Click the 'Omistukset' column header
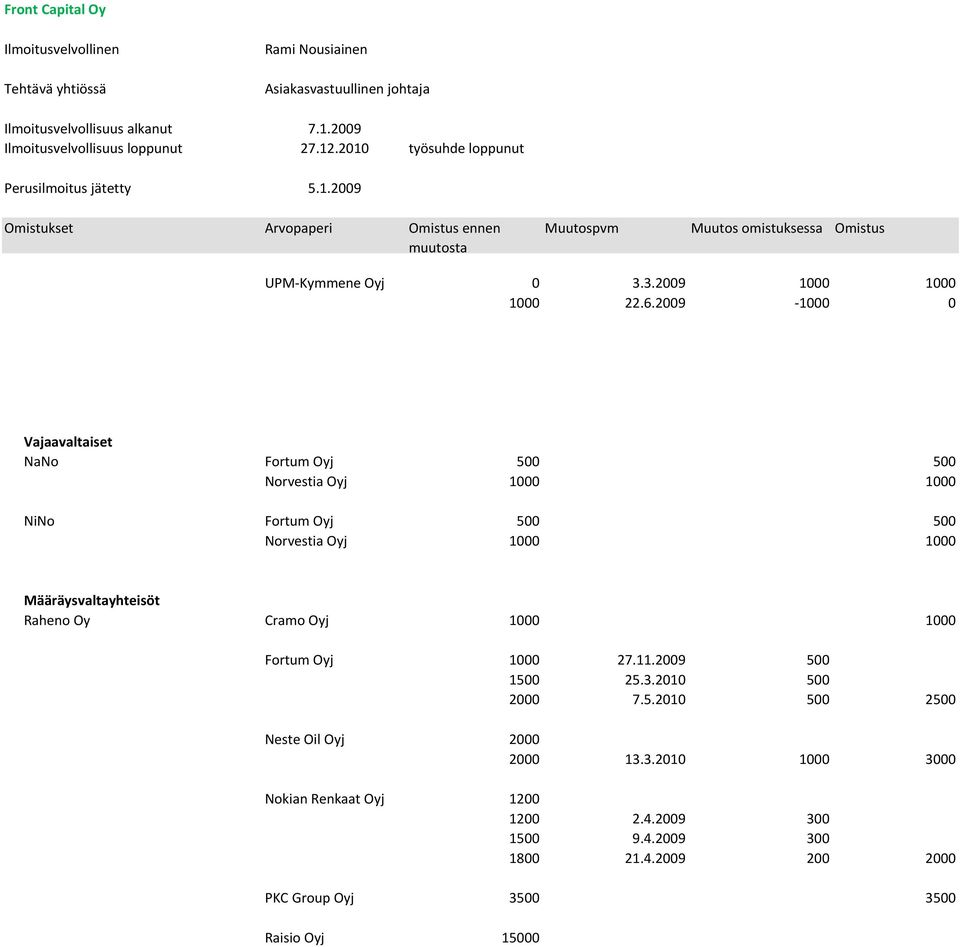The image size is (960, 947). point(39,228)
